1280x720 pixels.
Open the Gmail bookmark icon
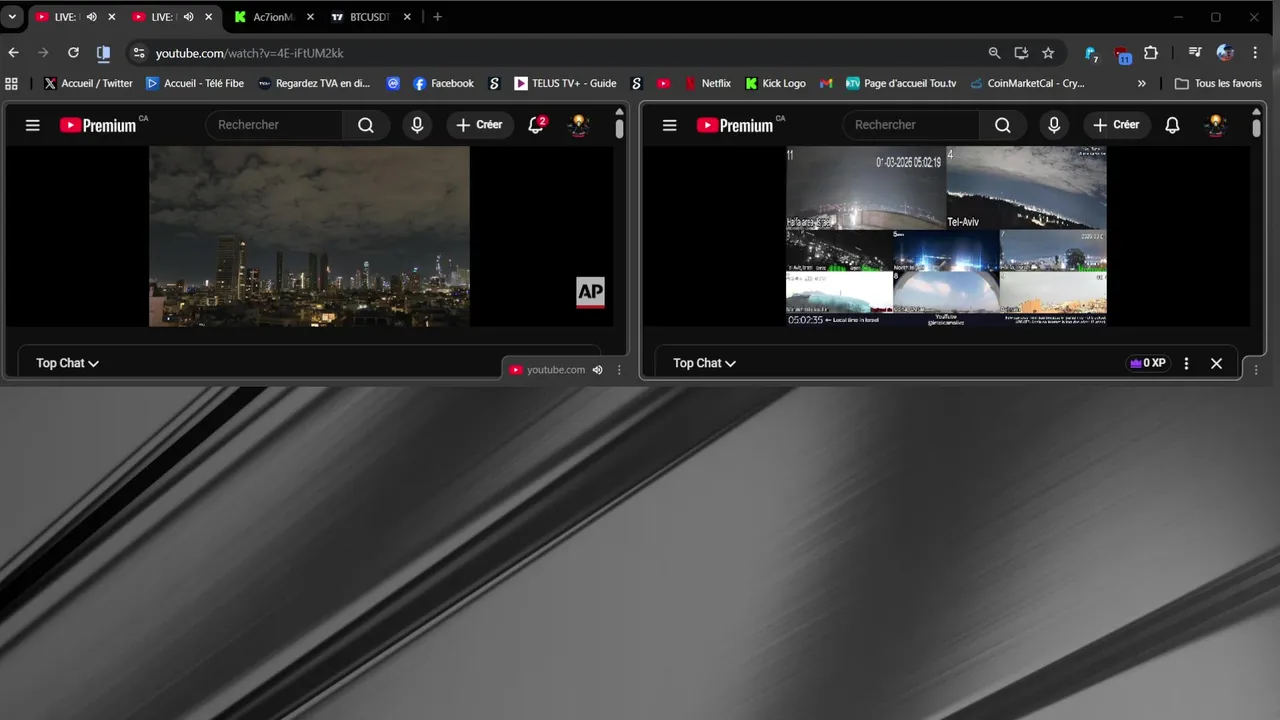click(x=826, y=83)
